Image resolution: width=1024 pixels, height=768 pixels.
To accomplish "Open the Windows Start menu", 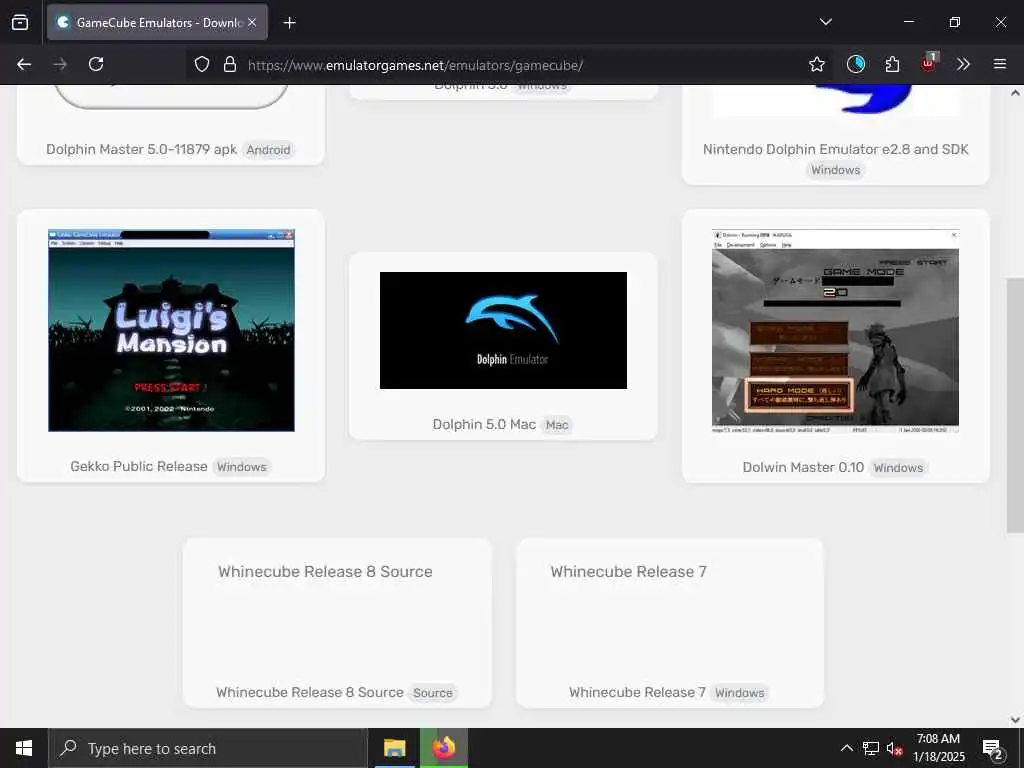I will point(24,748).
